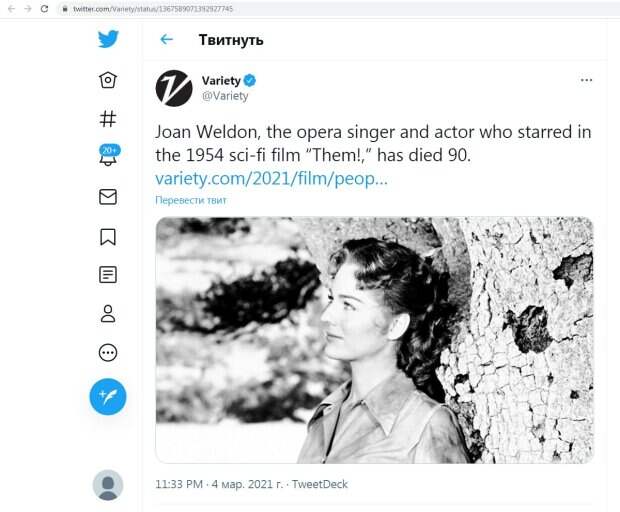Screen dimensions: 620x512
Task: Click the tweet timestamp 11:33 PM
Action: 178,484
